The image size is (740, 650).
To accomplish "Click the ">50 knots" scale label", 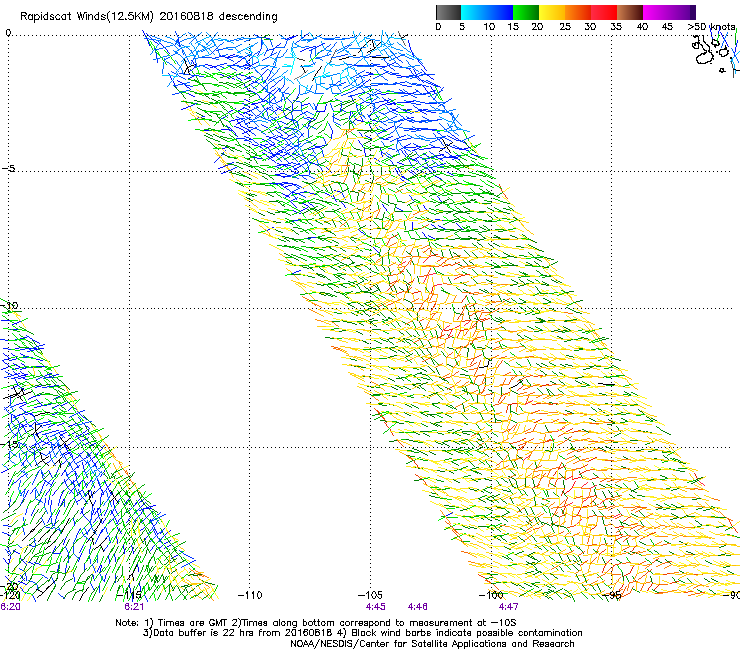I will click(711, 27).
